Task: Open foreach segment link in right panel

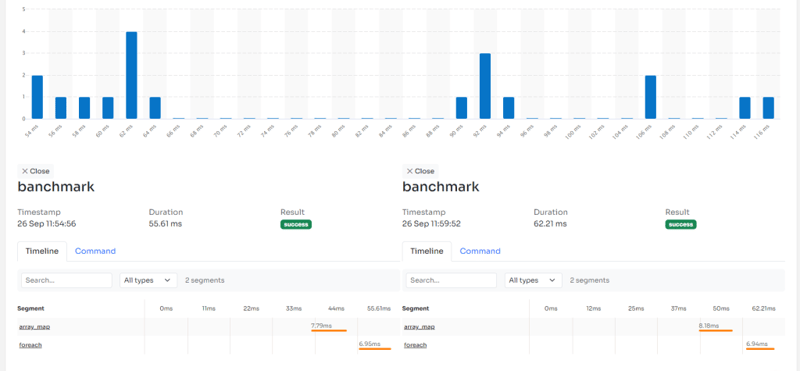Action: pyautogui.click(x=415, y=345)
